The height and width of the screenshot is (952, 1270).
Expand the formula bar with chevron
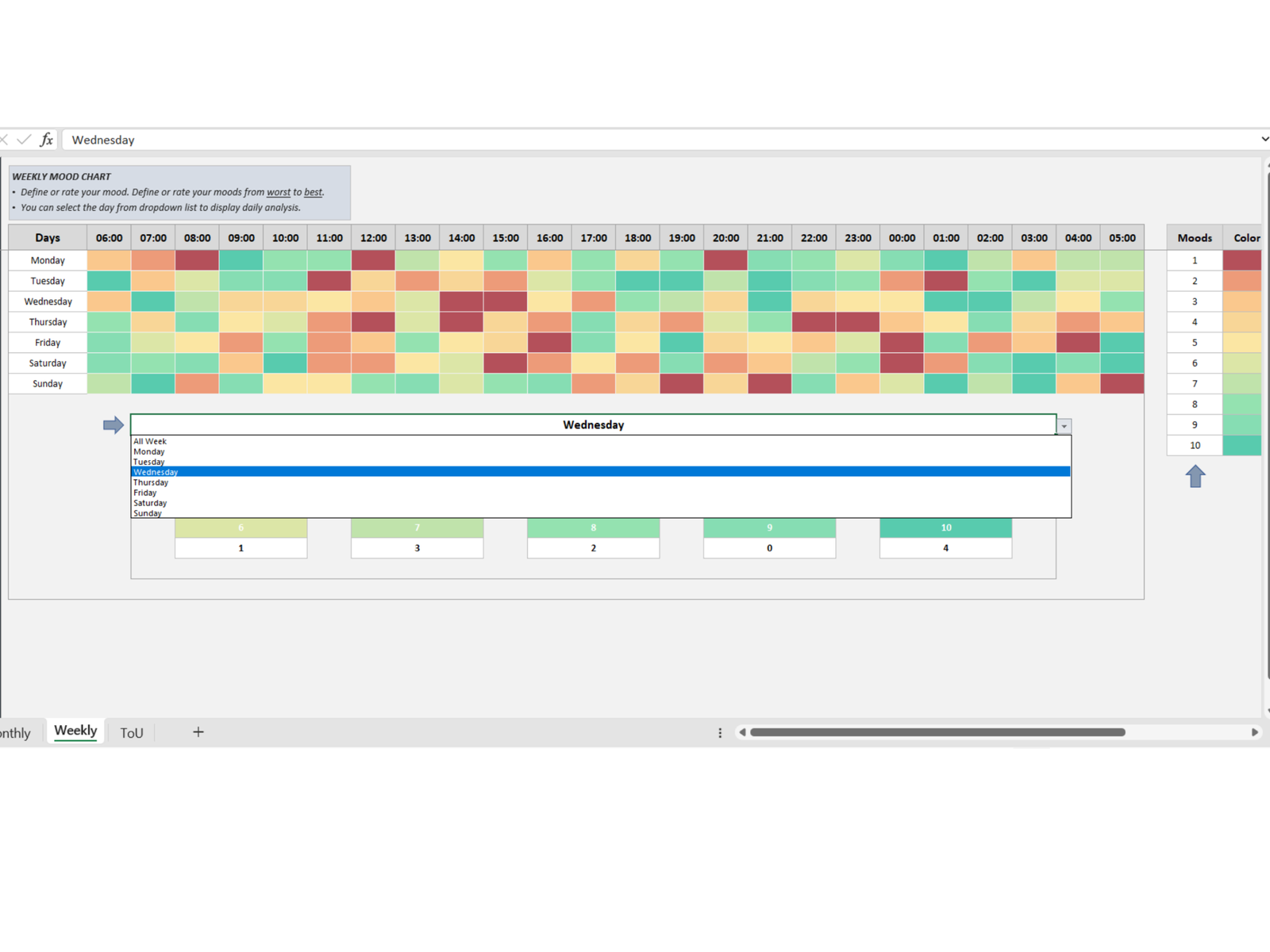tap(1264, 140)
